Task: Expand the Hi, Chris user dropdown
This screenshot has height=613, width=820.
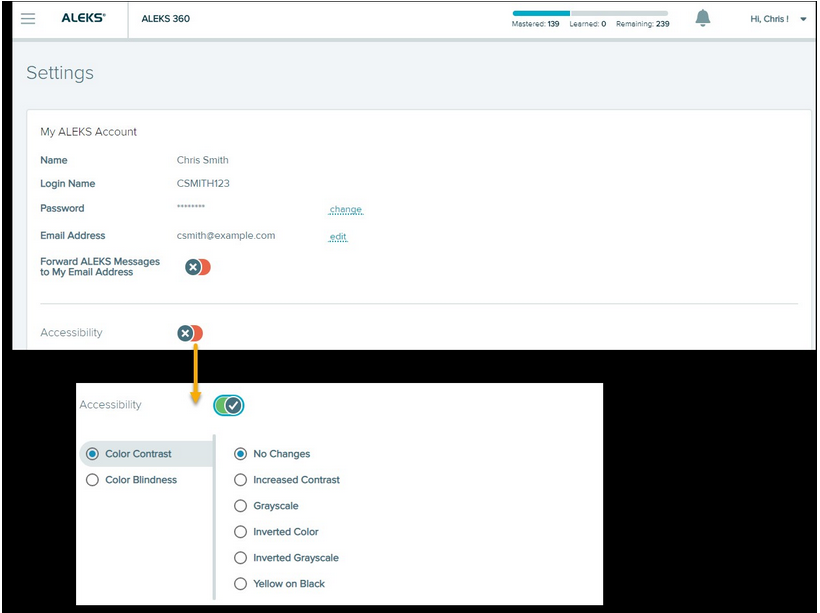Action: [778, 19]
